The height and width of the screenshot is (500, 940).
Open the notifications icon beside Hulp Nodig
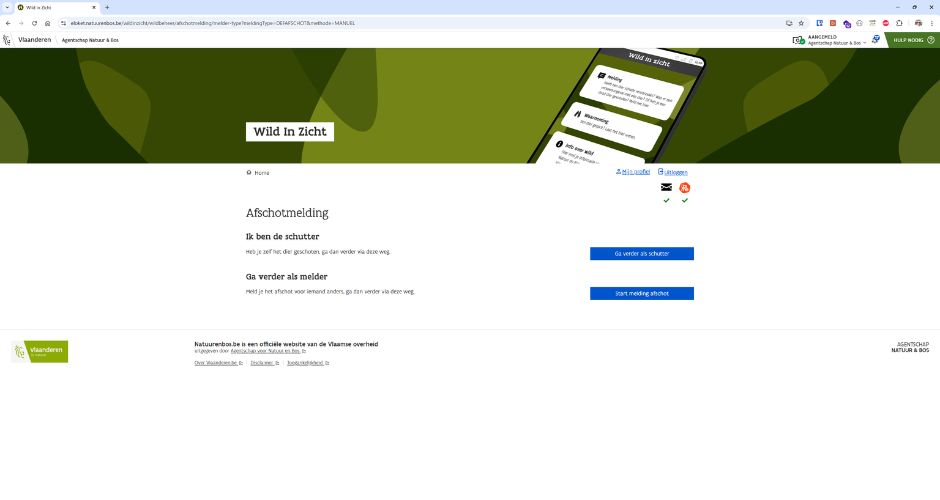pyautogui.click(x=876, y=40)
